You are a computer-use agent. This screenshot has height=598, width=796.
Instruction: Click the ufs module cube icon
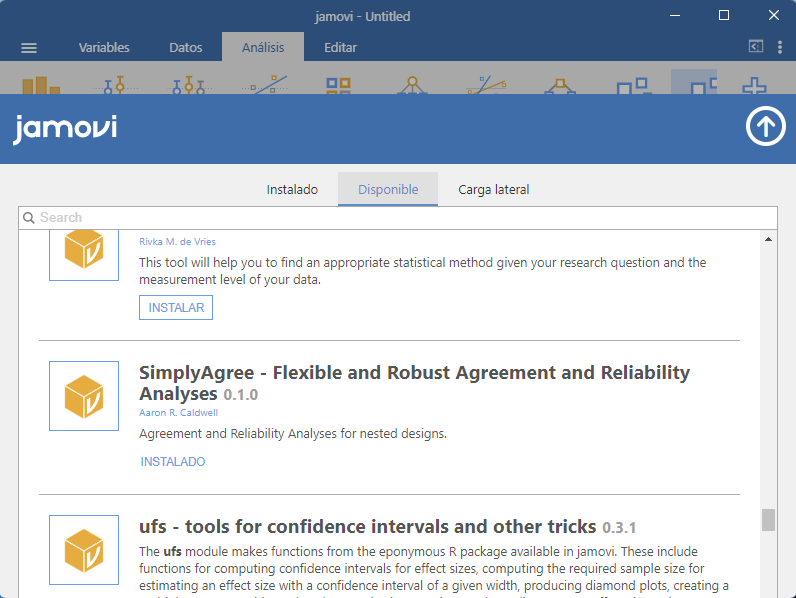click(x=84, y=550)
